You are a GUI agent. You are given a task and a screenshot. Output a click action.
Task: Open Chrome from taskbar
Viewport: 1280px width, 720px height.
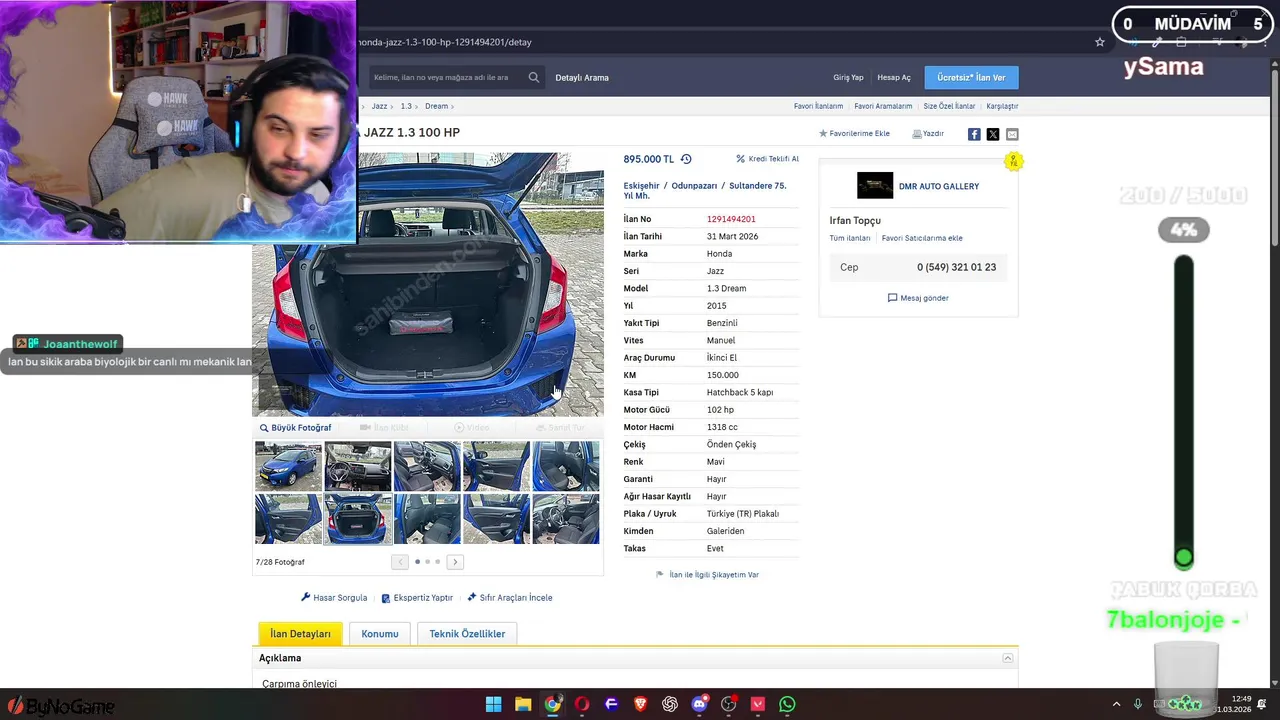coord(553,704)
